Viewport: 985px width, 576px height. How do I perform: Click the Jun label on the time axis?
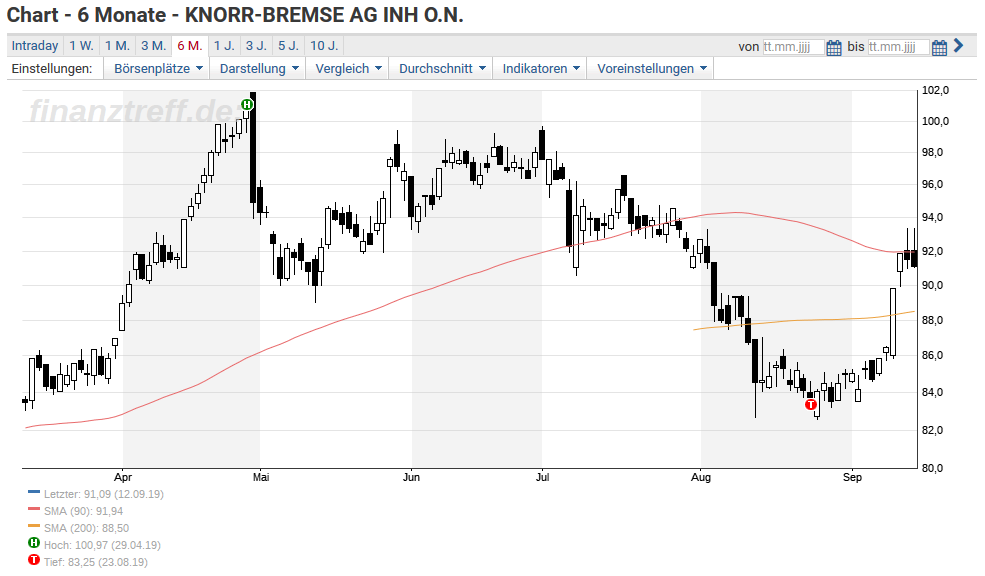[411, 477]
